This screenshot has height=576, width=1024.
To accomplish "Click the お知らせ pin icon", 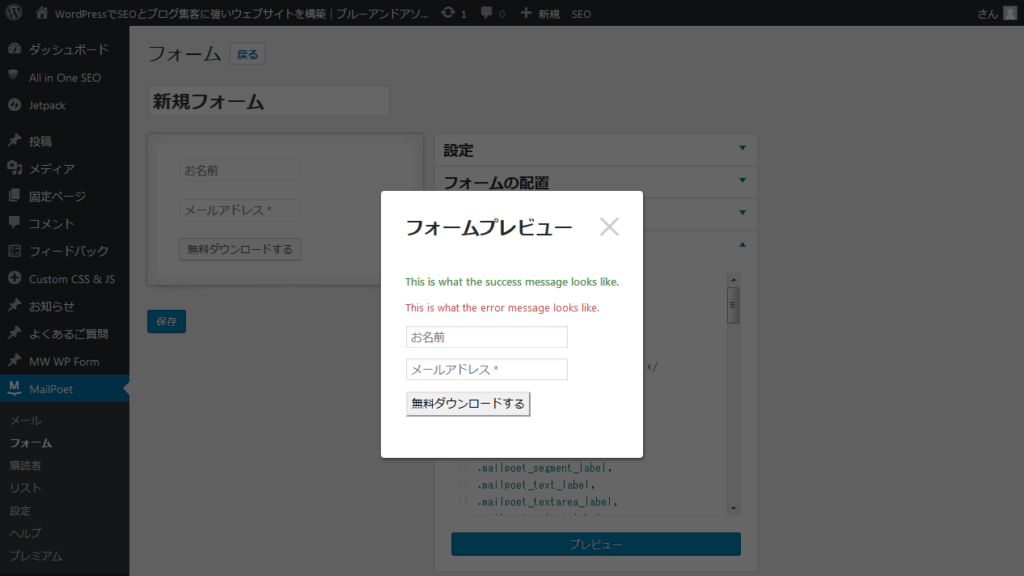I will (14, 306).
